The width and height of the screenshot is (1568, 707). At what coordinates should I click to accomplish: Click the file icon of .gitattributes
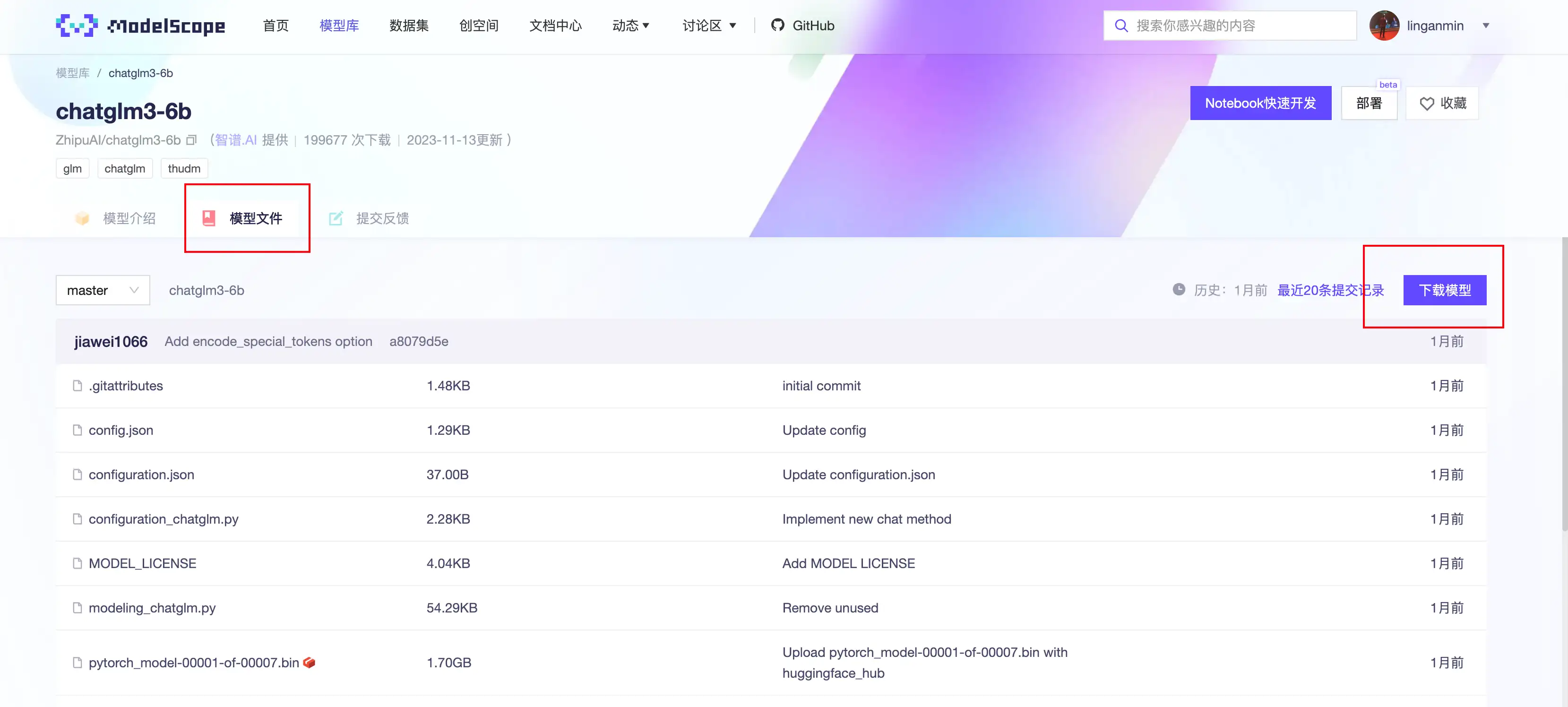[78, 386]
